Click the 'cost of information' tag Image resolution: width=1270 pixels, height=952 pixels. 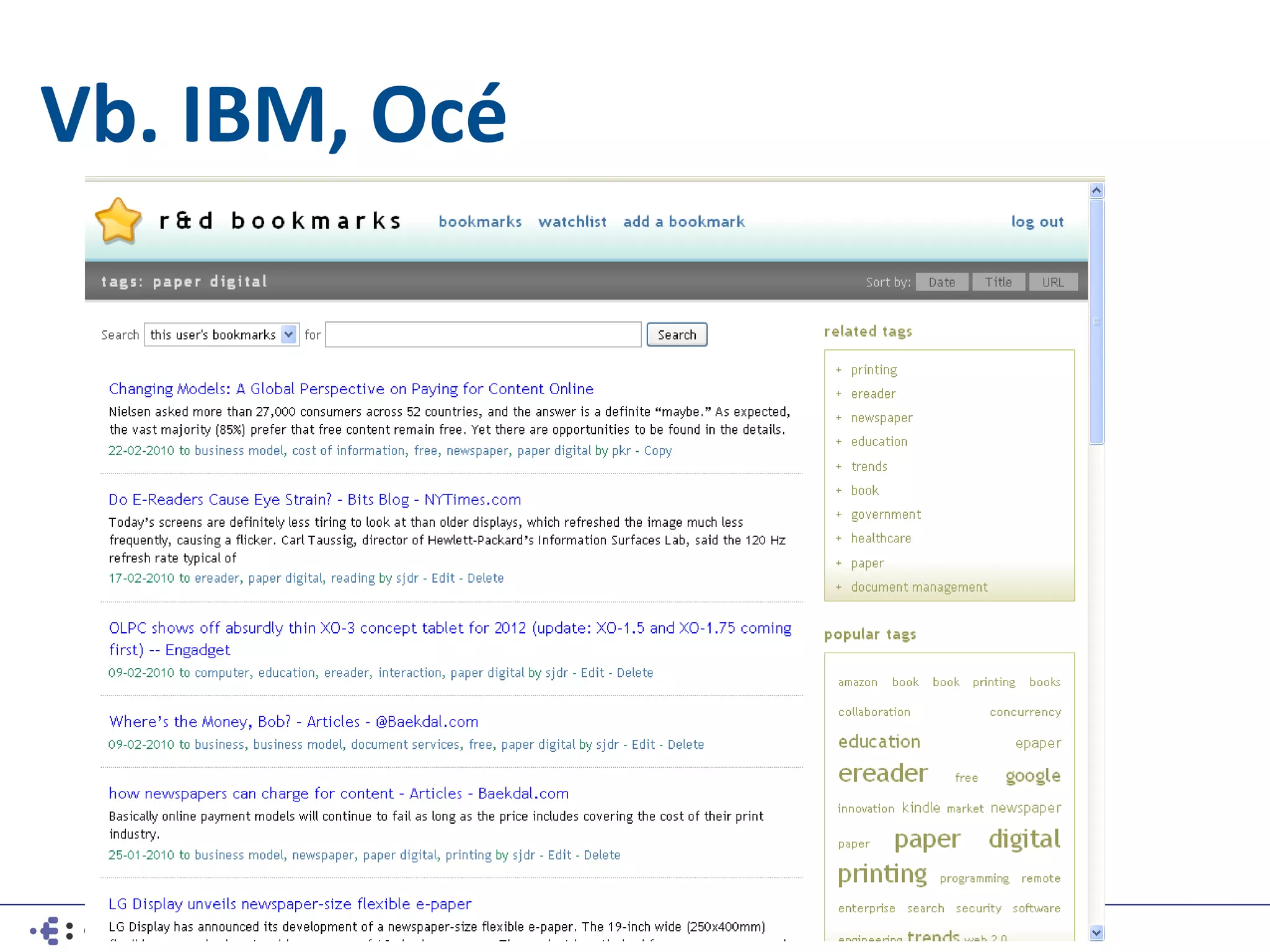tap(349, 451)
